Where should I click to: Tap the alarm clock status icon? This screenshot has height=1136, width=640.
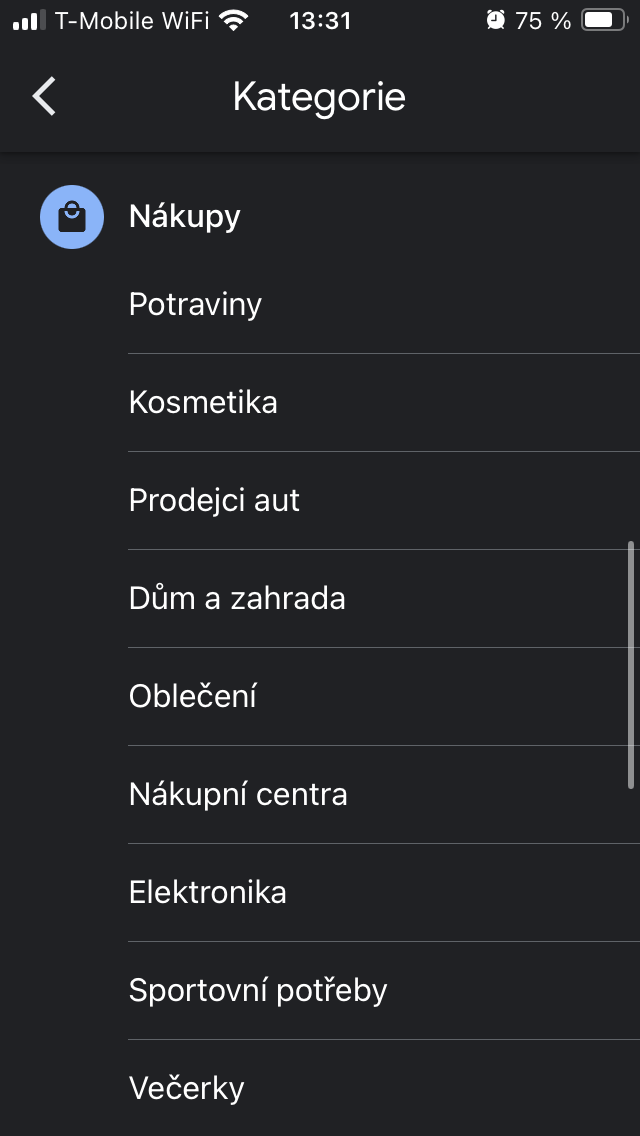[x=495, y=20]
